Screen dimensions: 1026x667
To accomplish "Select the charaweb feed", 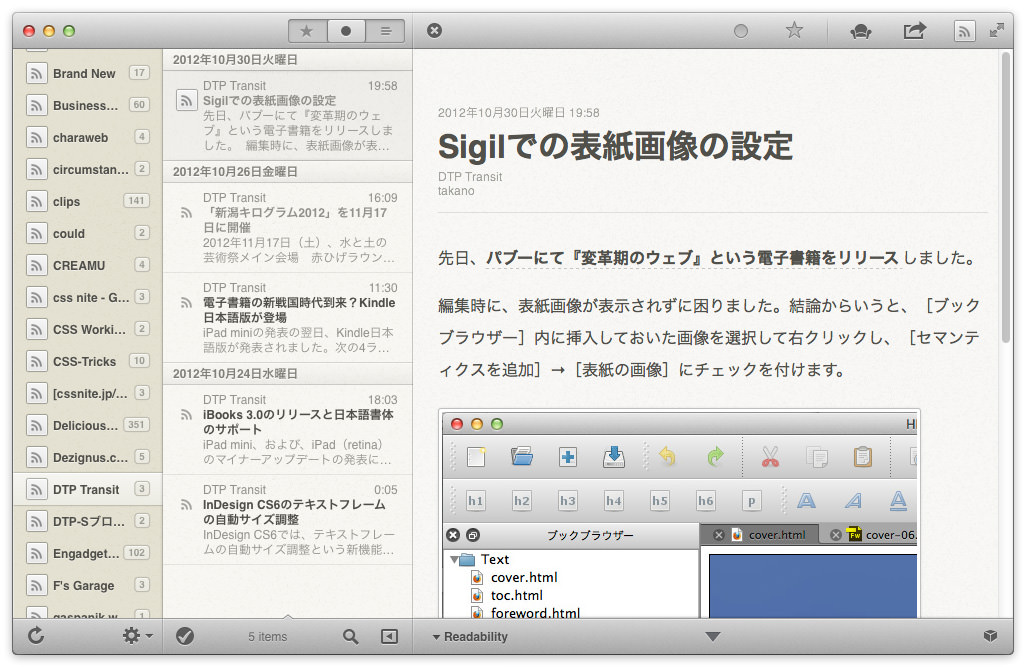I will point(88,137).
